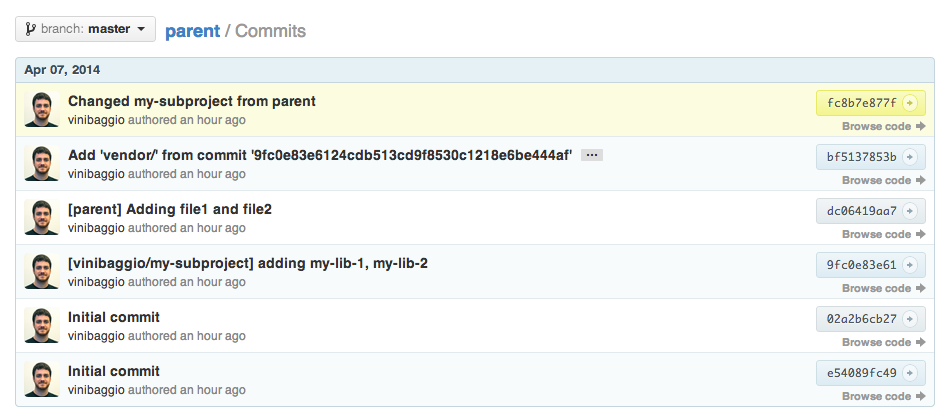
Task: Open the branch master dropdown
Action: tap(85, 29)
